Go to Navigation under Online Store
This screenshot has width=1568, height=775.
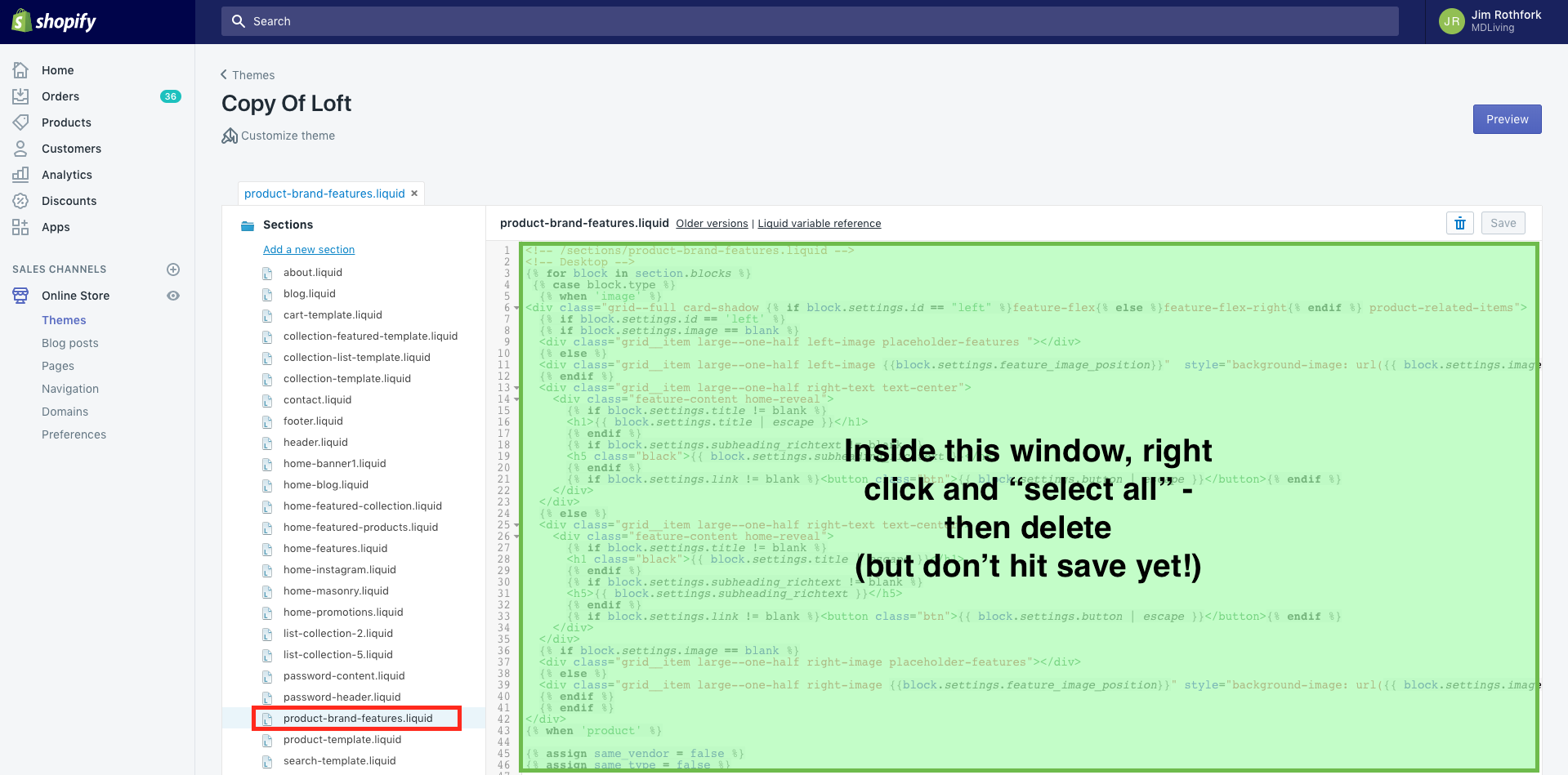(x=70, y=389)
